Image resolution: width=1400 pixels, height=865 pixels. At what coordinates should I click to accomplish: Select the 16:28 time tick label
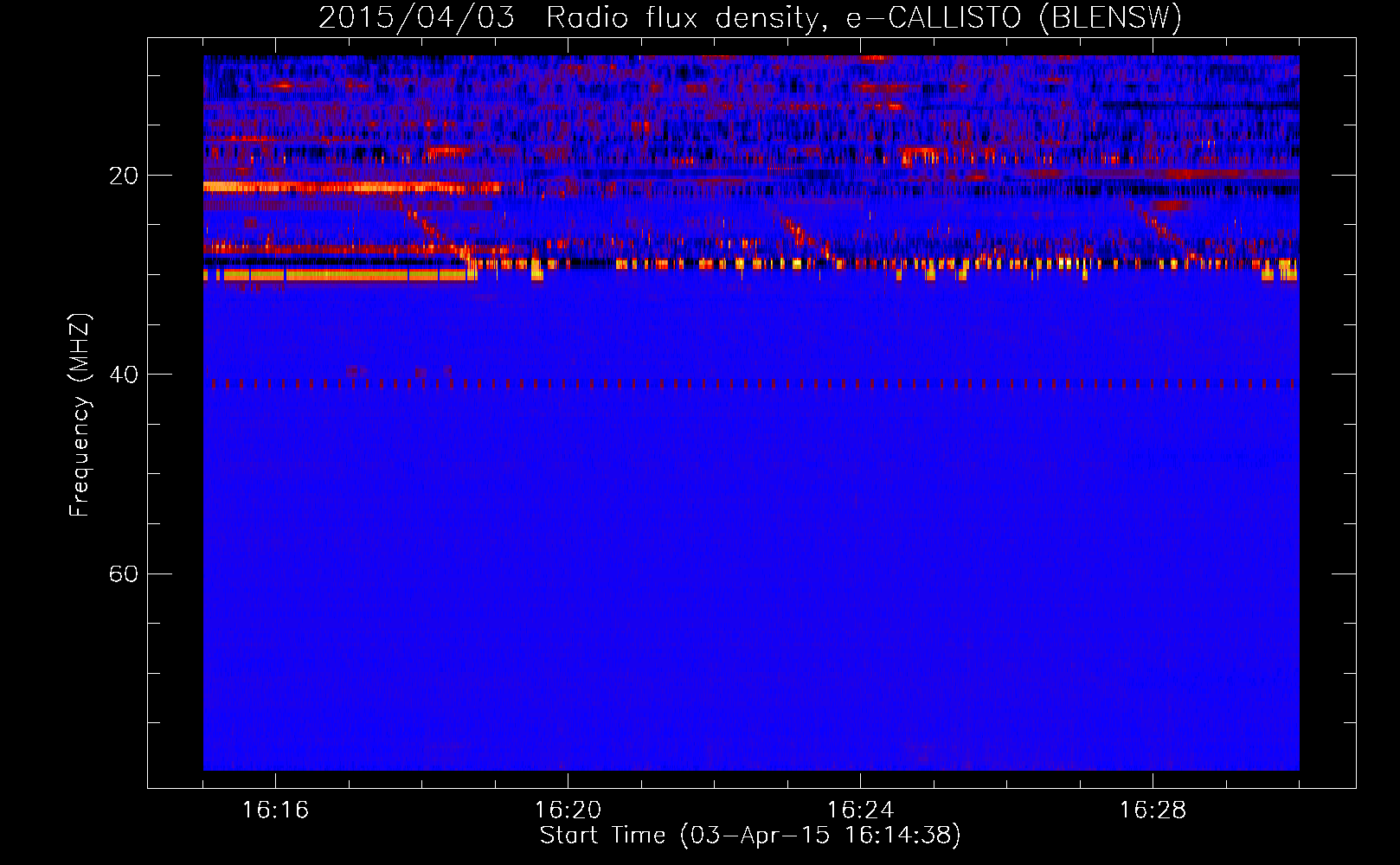[x=1153, y=811]
